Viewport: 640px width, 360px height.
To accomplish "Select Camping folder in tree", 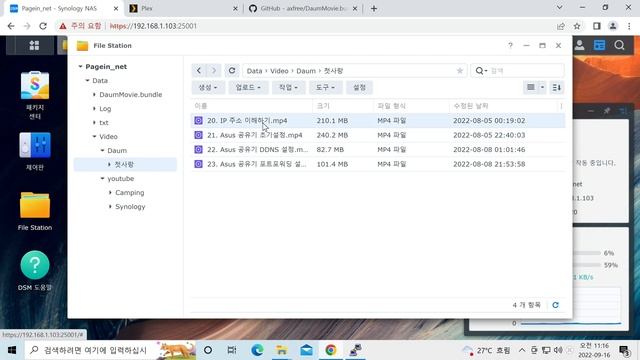I will pos(129,192).
